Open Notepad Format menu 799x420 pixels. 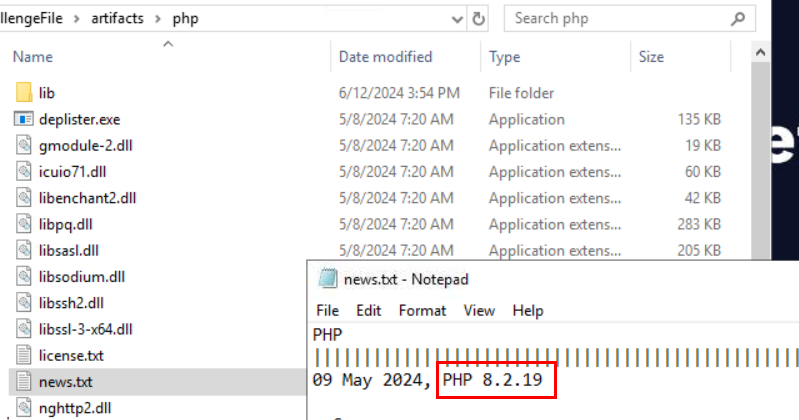point(422,310)
